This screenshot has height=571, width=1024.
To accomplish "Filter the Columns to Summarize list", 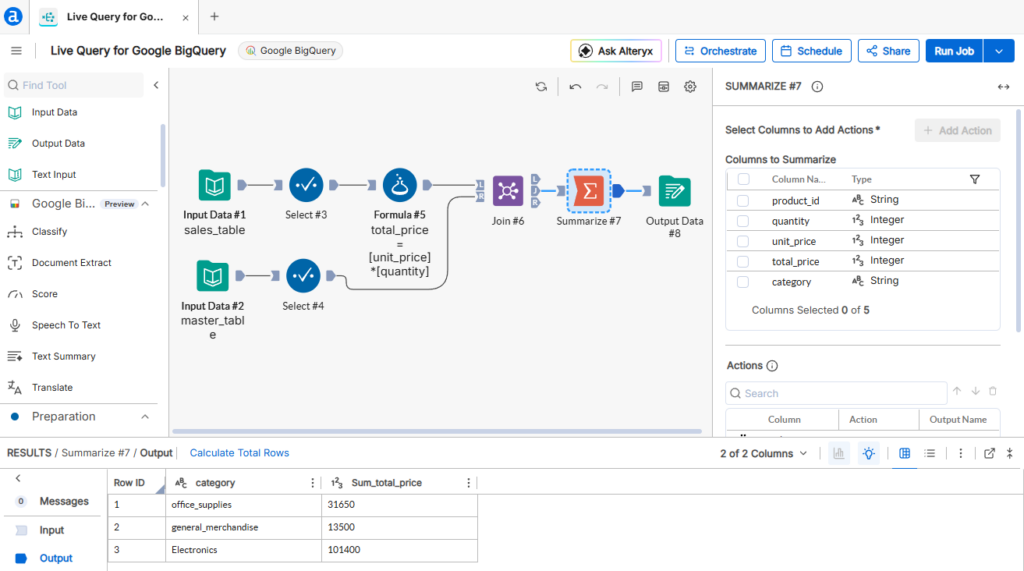I will (x=974, y=179).
